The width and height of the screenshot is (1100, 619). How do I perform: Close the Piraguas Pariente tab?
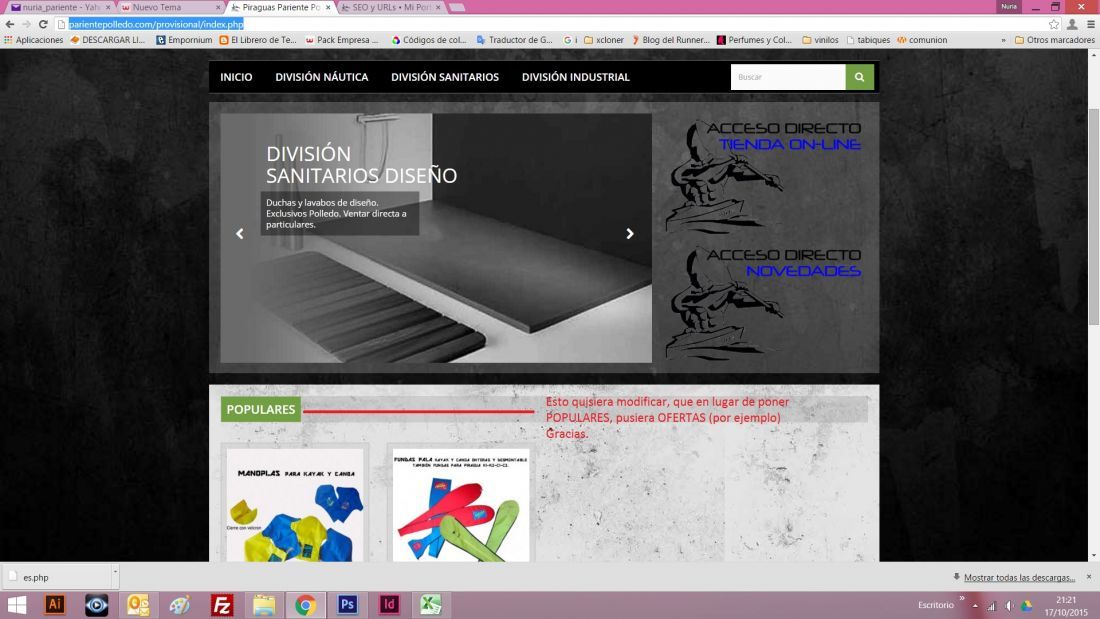coord(328,7)
